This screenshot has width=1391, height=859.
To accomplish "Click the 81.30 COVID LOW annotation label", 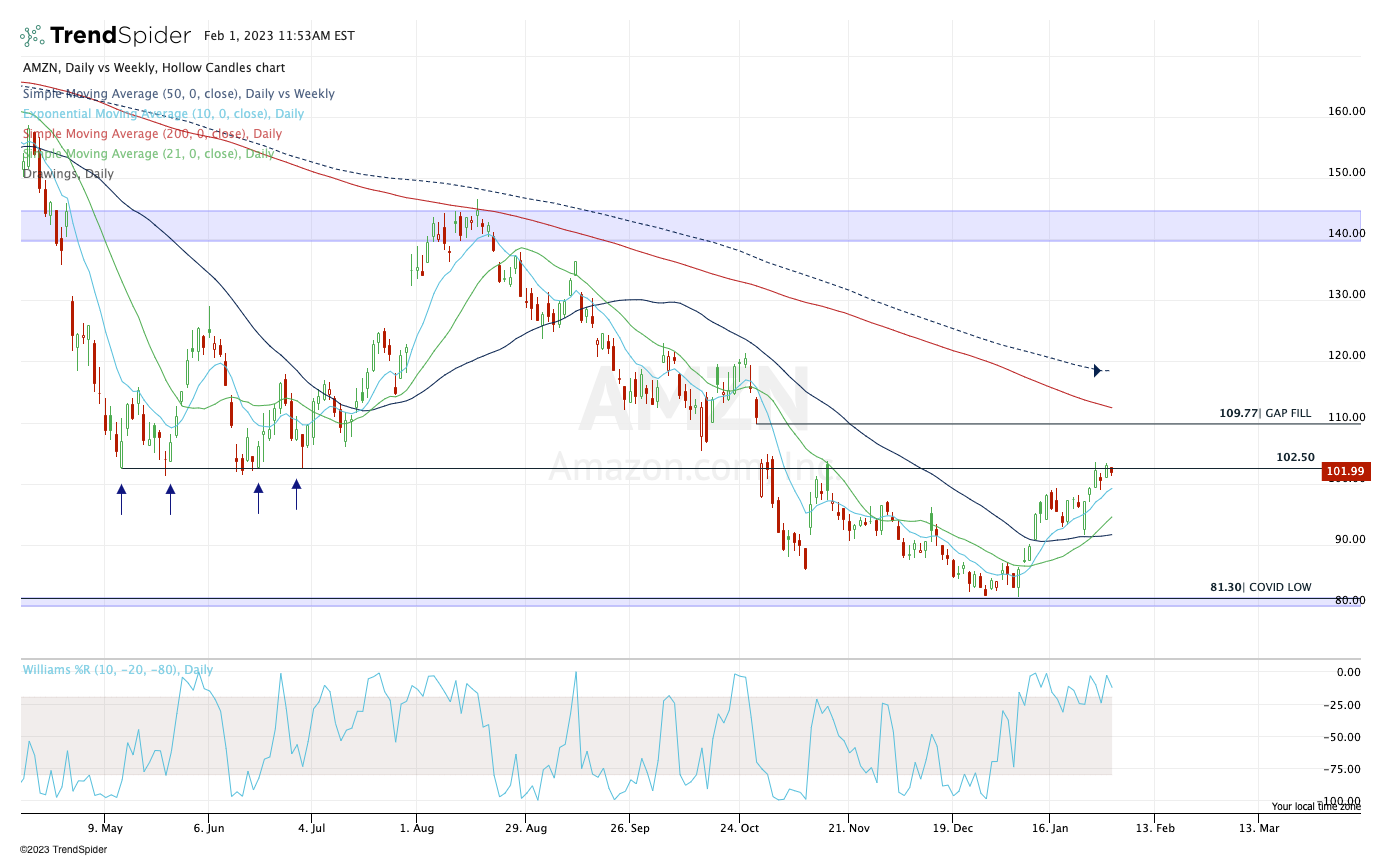I will point(1260,587).
